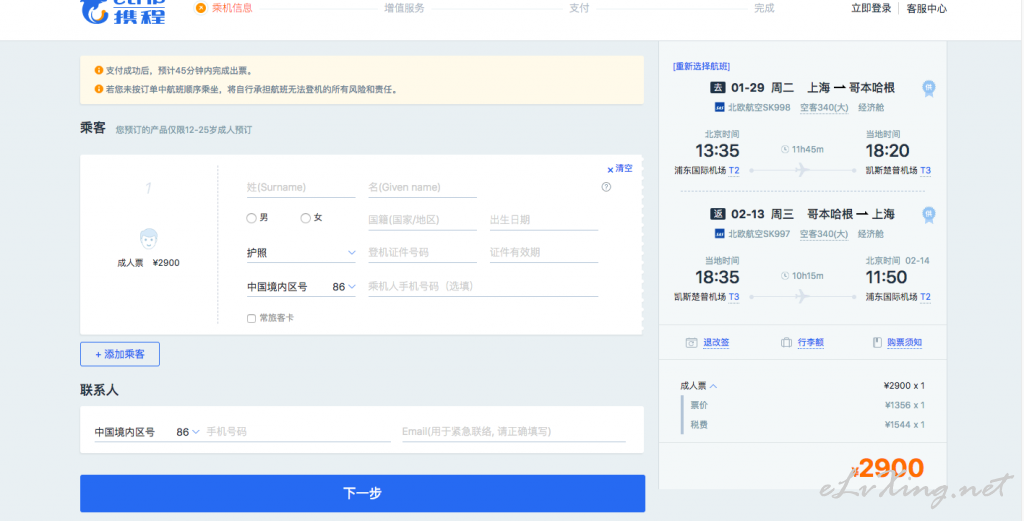Click the contact Email field
Screen dimensions: 1024x521
click(514, 432)
